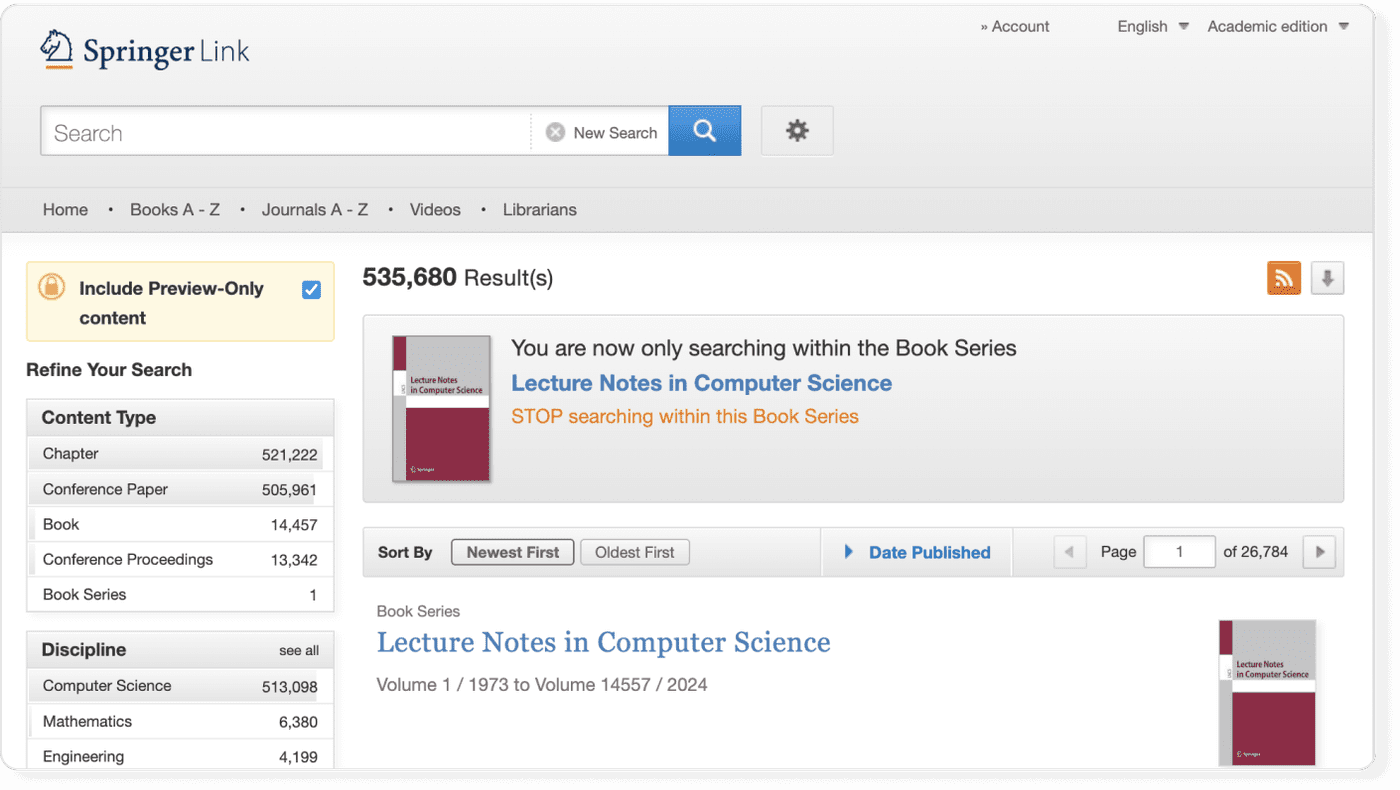Image resolution: width=1400 pixels, height=790 pixels.
Task: Click the lock icon on the Preview-Only panel
Action: pos(51,288)
